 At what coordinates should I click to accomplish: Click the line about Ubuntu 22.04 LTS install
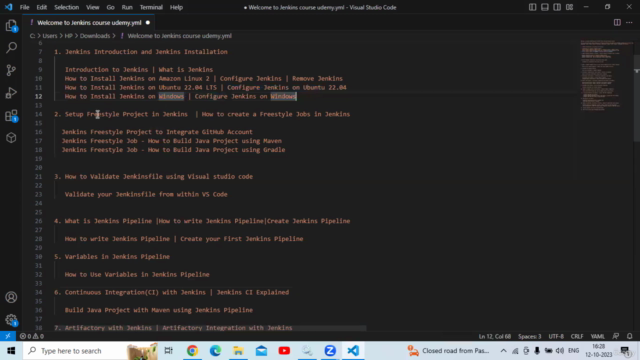pos(206,87)
